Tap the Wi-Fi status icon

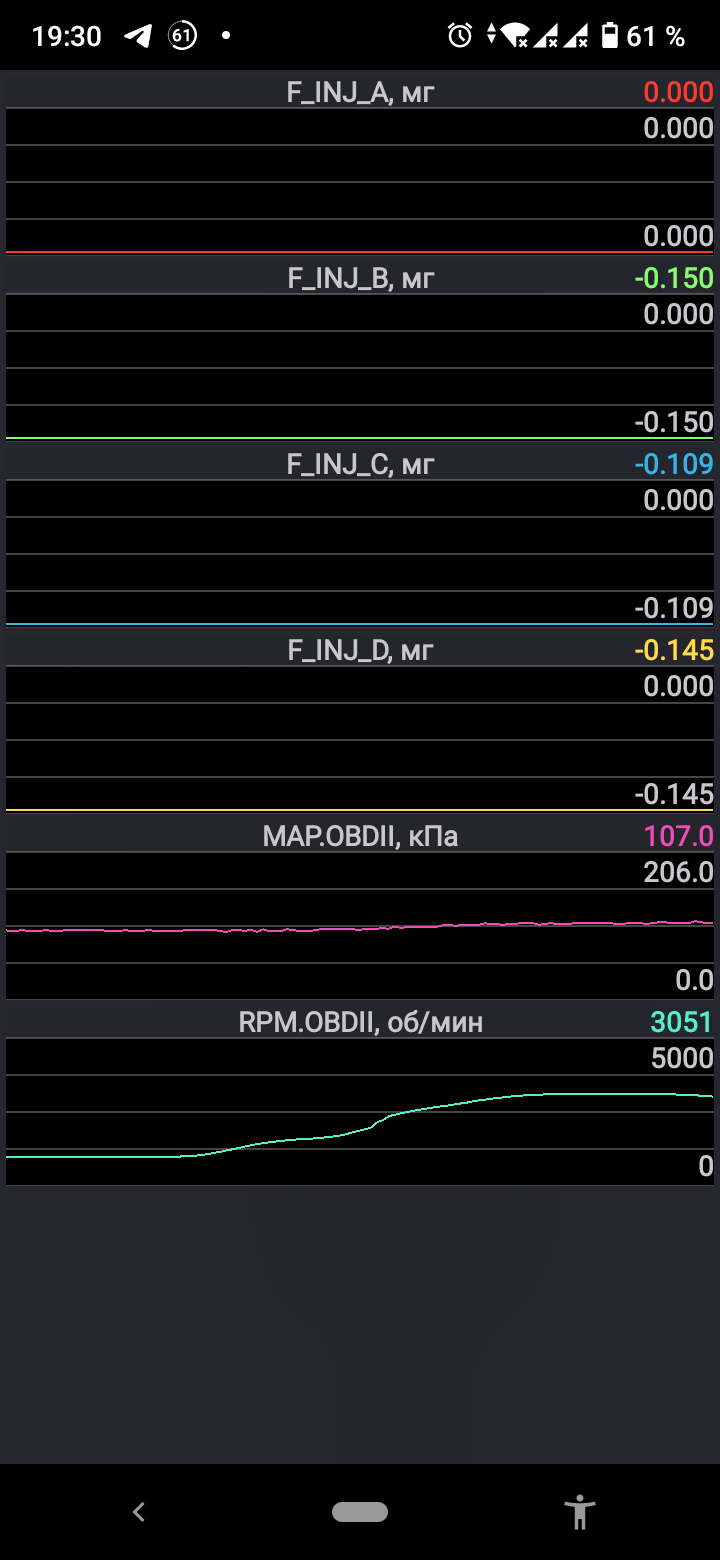coord(515,37)
